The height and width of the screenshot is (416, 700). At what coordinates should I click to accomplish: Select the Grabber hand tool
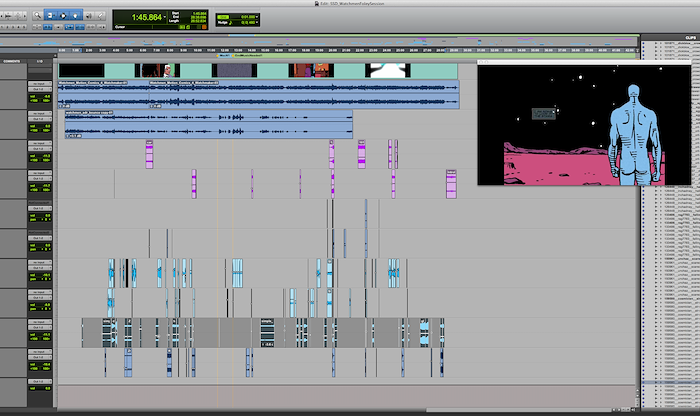click(75, 16)
